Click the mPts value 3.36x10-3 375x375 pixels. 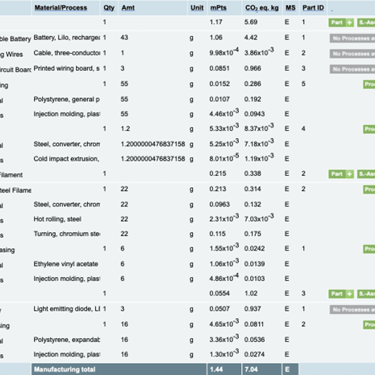(224, 339)
